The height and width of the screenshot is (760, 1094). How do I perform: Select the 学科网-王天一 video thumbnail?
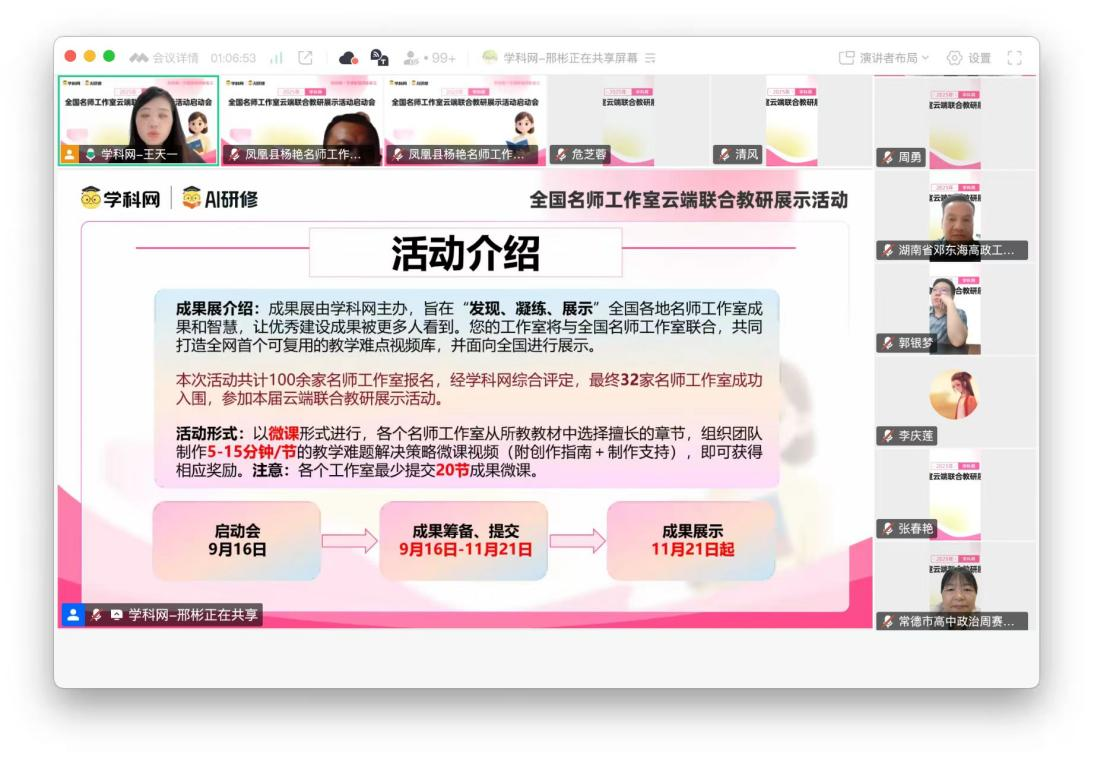(x=138, y=120)
